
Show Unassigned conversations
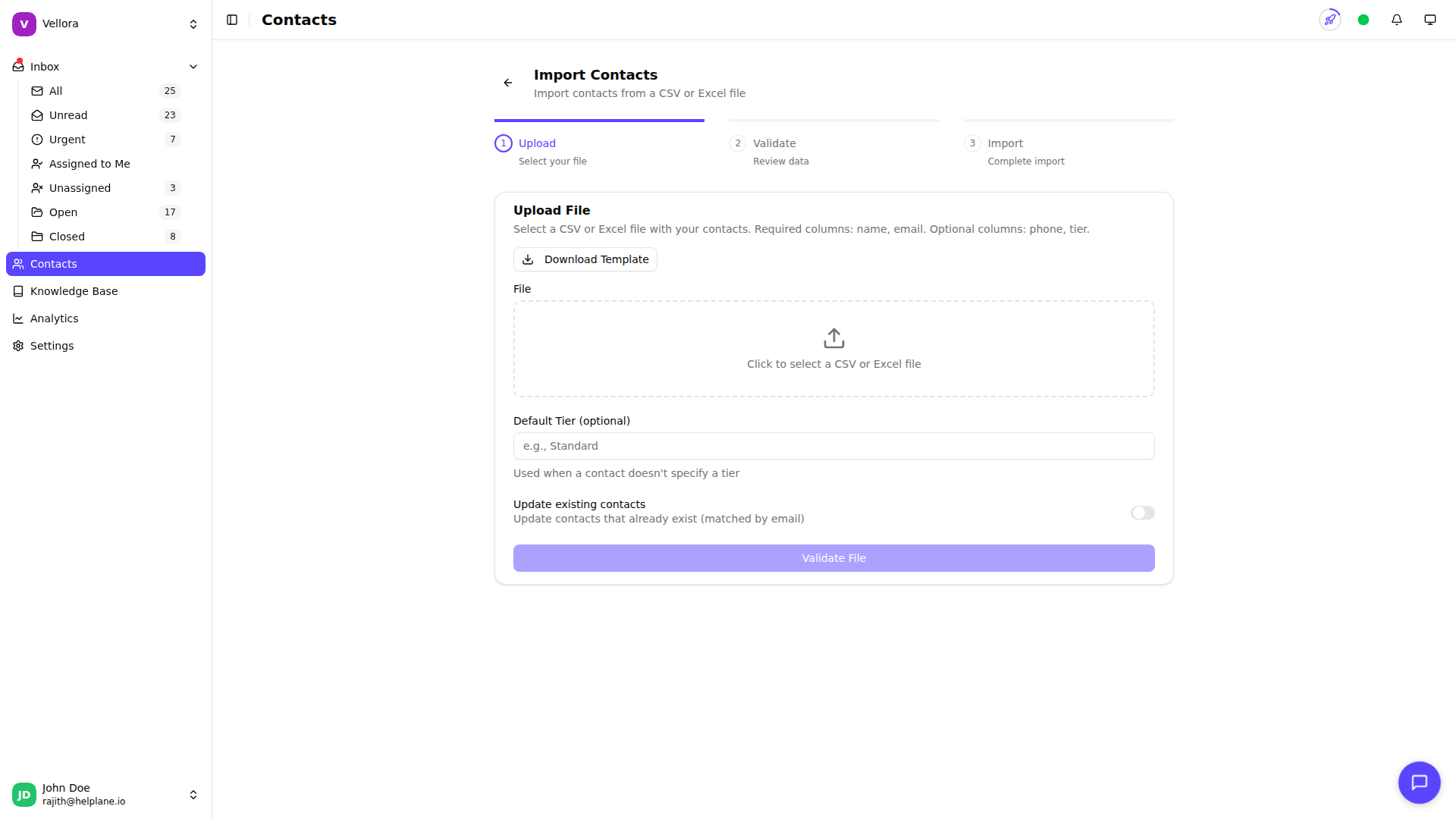(105, 188)
